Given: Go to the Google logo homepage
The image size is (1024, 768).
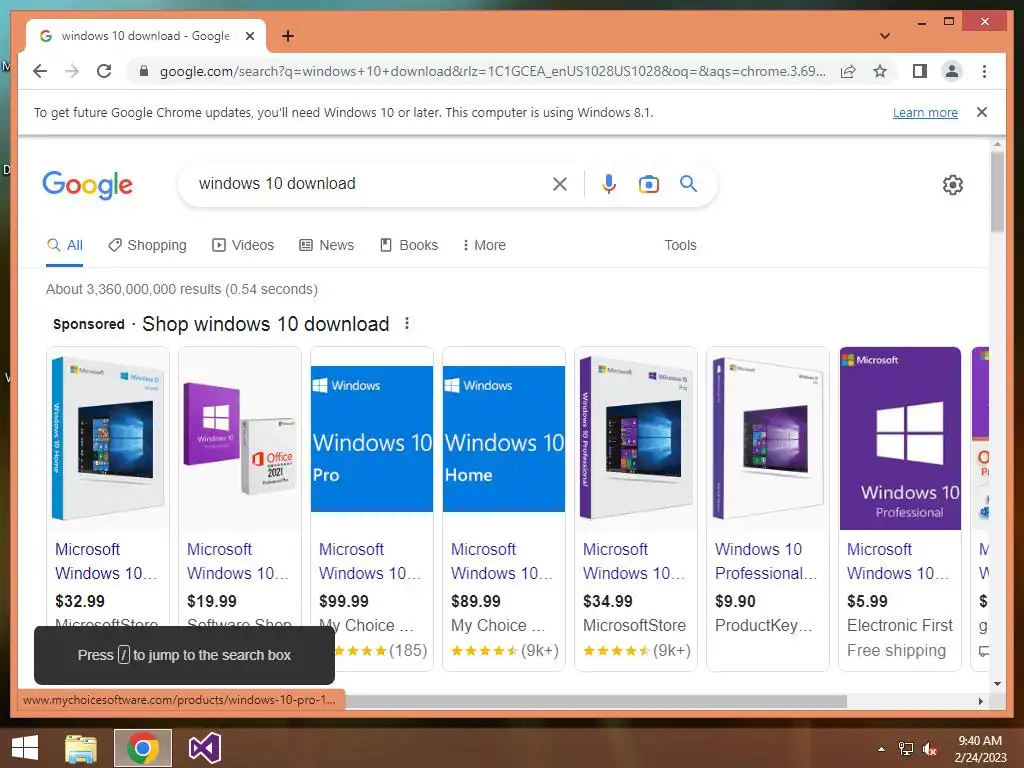Looking at the screenshot, I should click(x=88, y=185).
